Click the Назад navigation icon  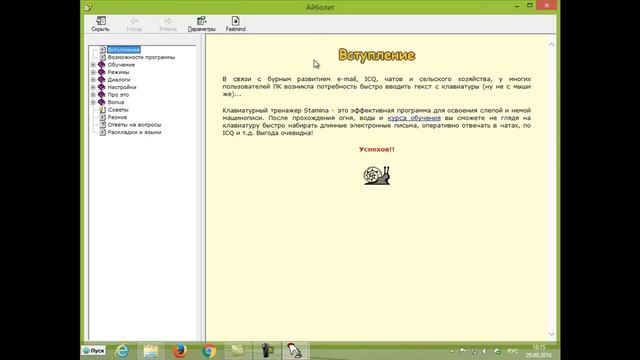click(134, 24)
